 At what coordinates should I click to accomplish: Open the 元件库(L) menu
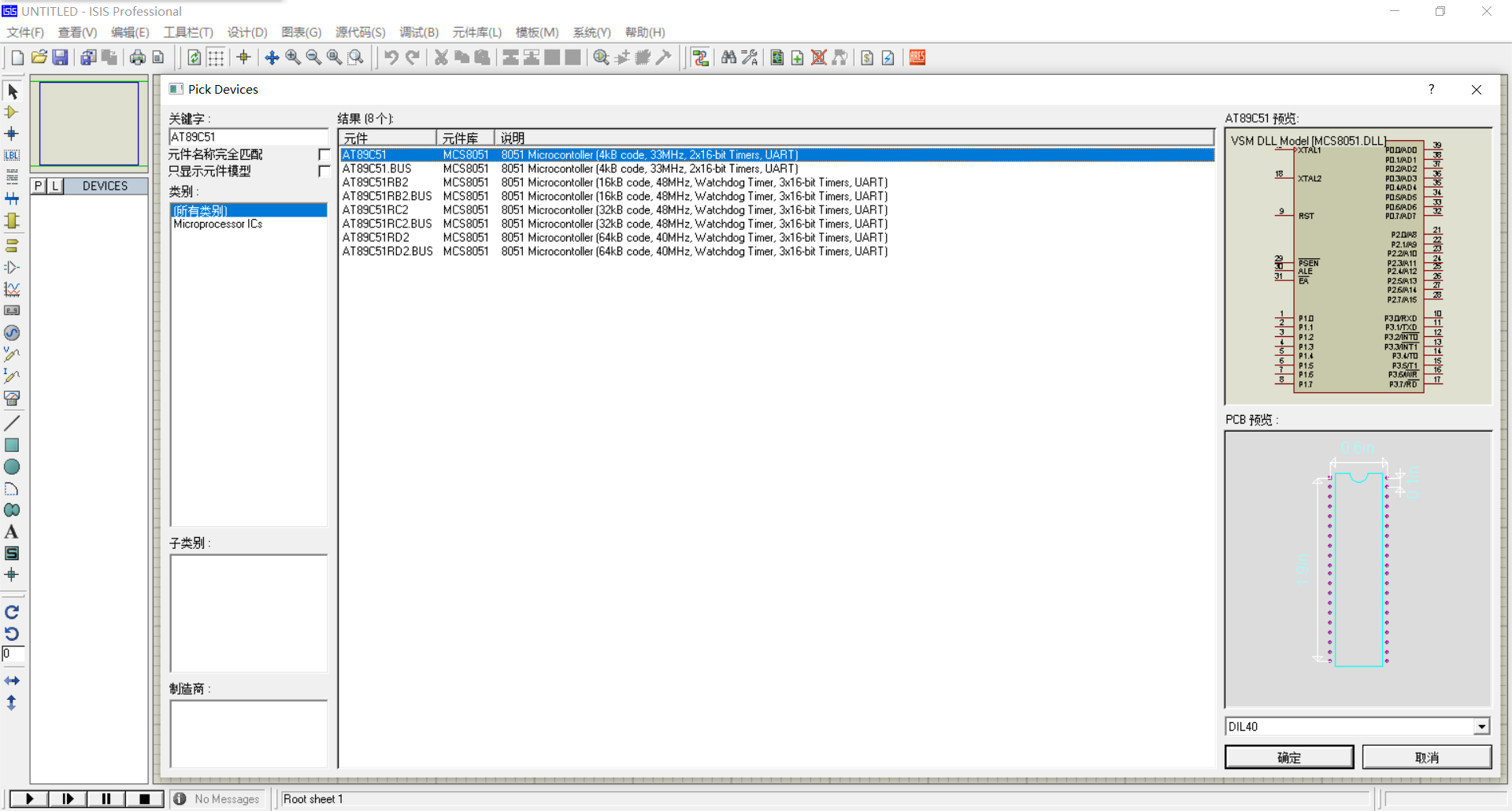tap(476, 32)
